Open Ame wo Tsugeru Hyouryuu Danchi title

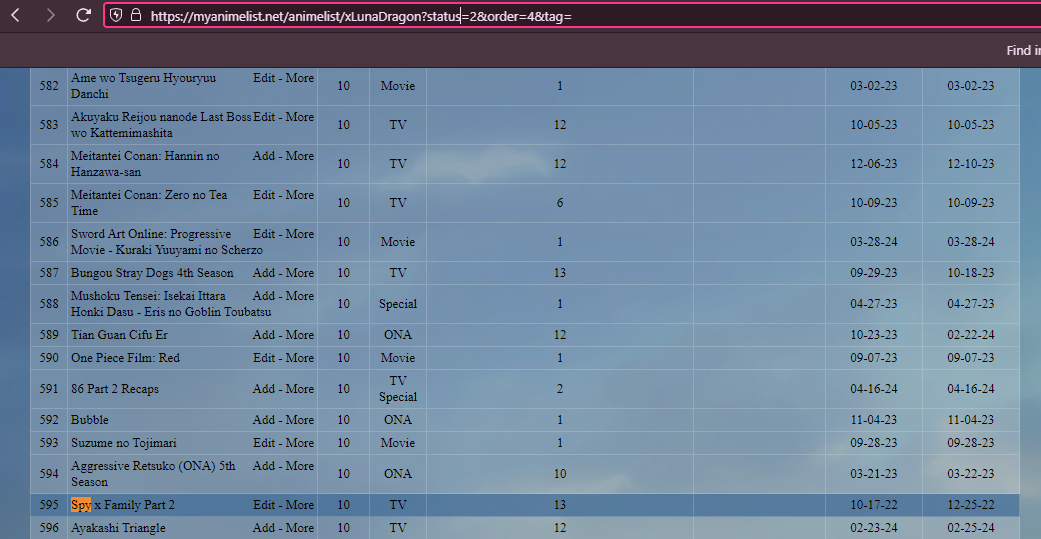click(143, 86)
